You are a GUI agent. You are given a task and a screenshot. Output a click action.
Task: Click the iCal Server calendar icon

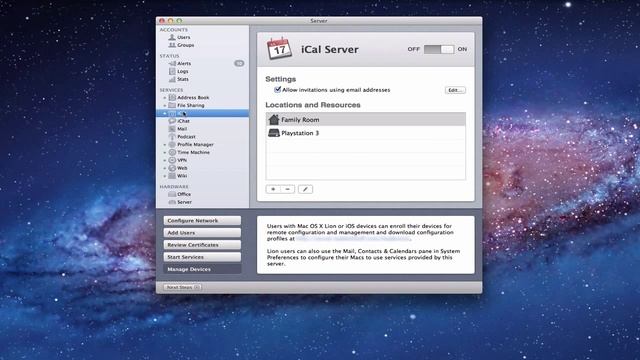tap(279, 49)
